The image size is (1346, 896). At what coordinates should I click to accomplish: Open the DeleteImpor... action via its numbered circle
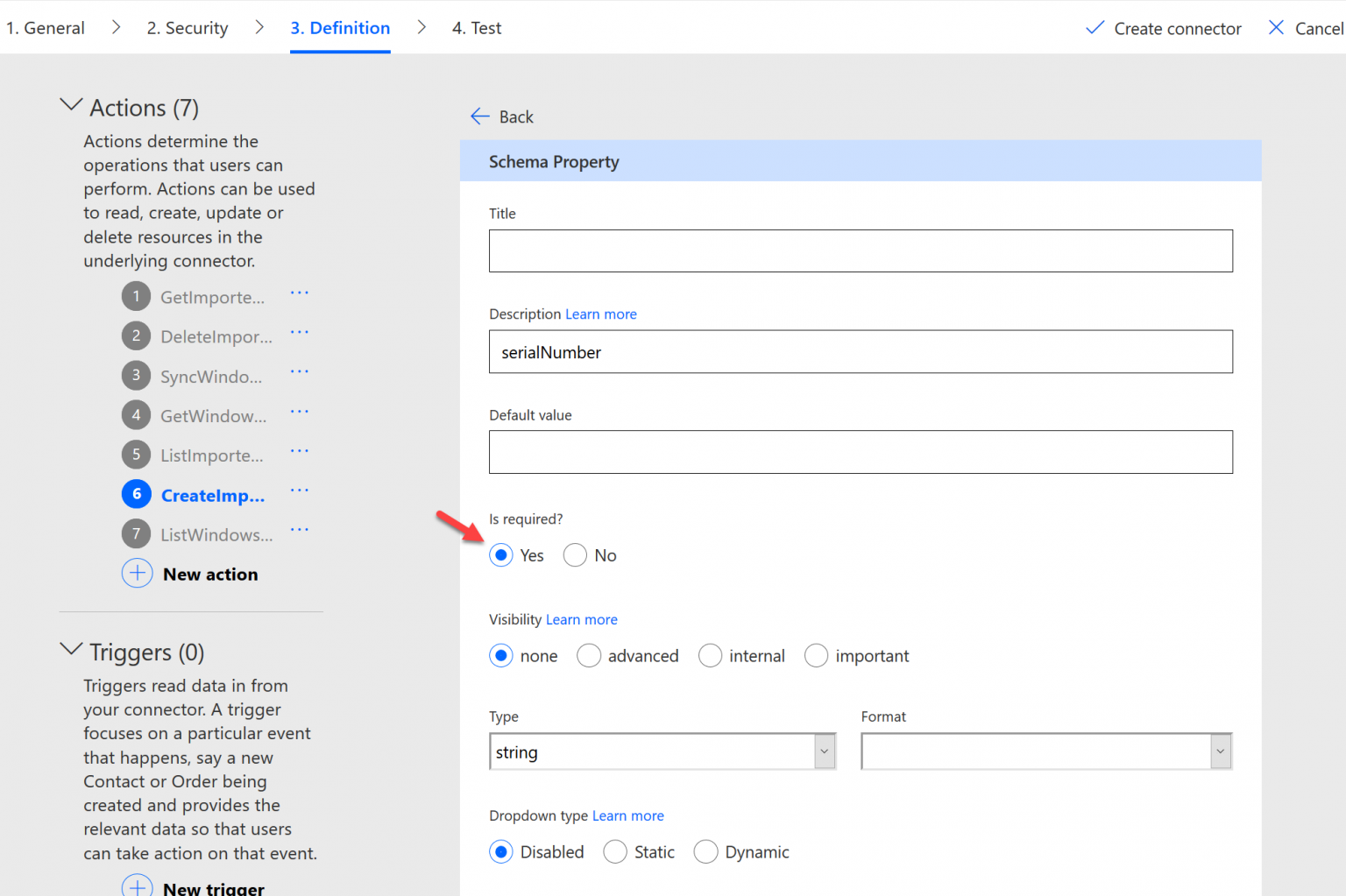pos(137,335)
